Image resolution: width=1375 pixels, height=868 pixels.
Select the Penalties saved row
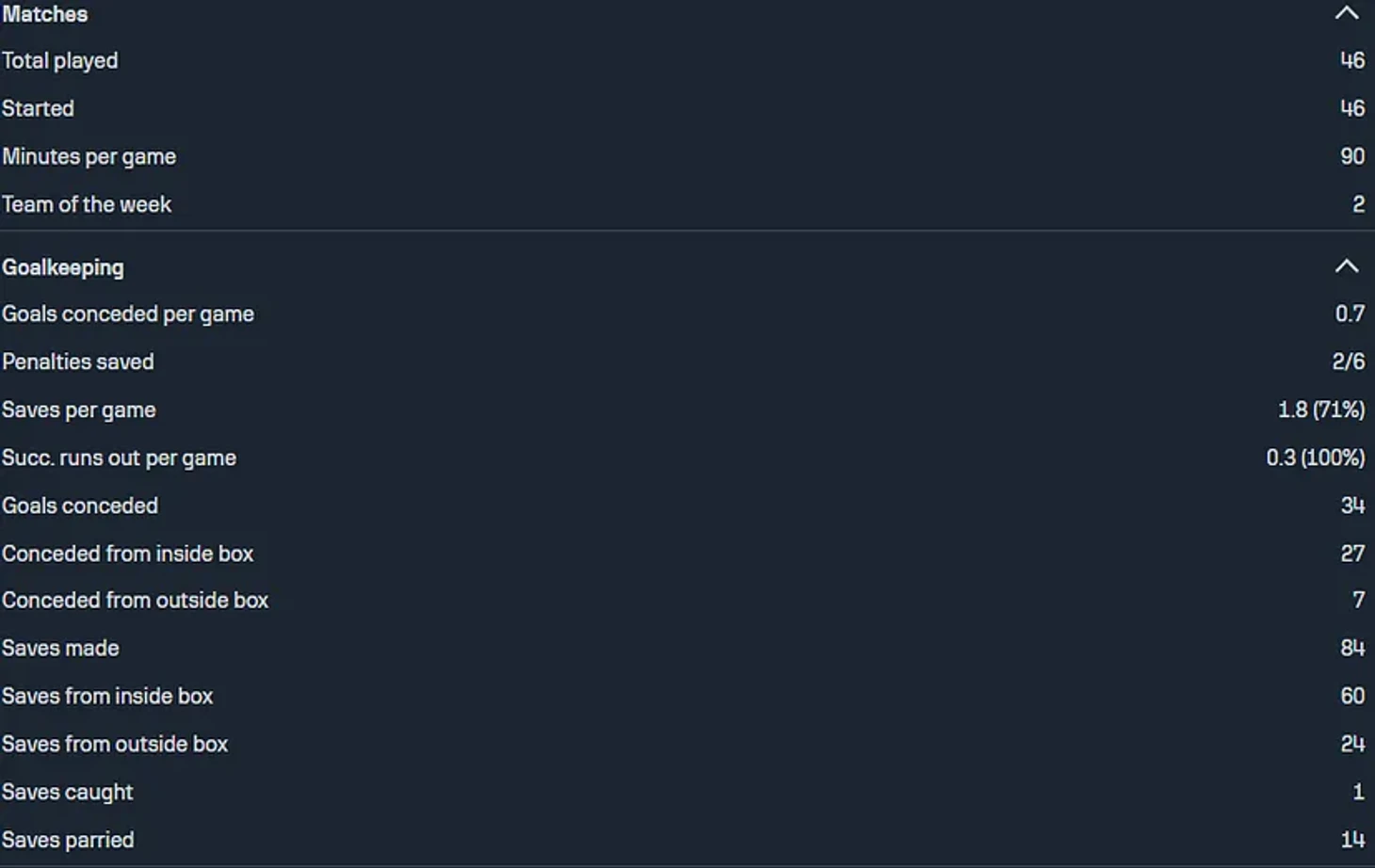point(687,362)
